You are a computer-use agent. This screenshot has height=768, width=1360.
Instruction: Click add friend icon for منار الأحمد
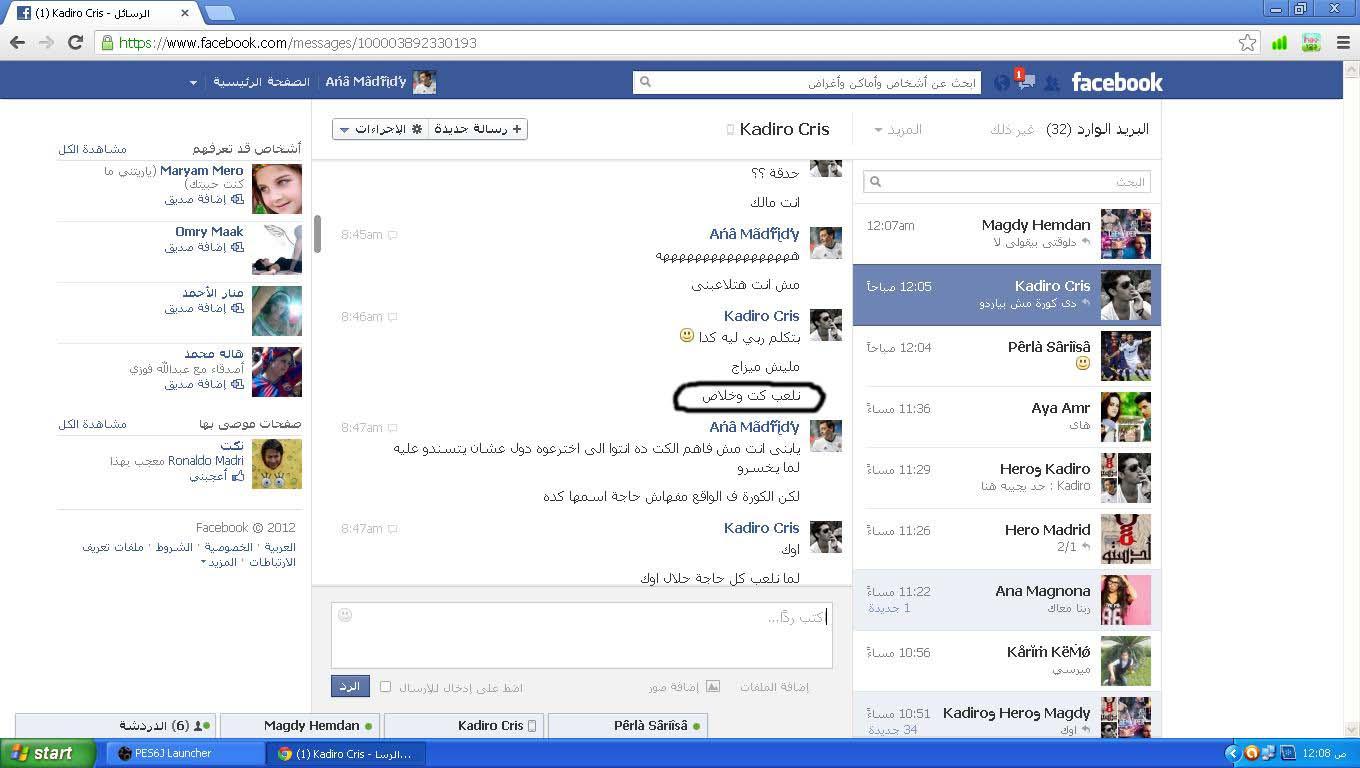[x=238, y=308]
